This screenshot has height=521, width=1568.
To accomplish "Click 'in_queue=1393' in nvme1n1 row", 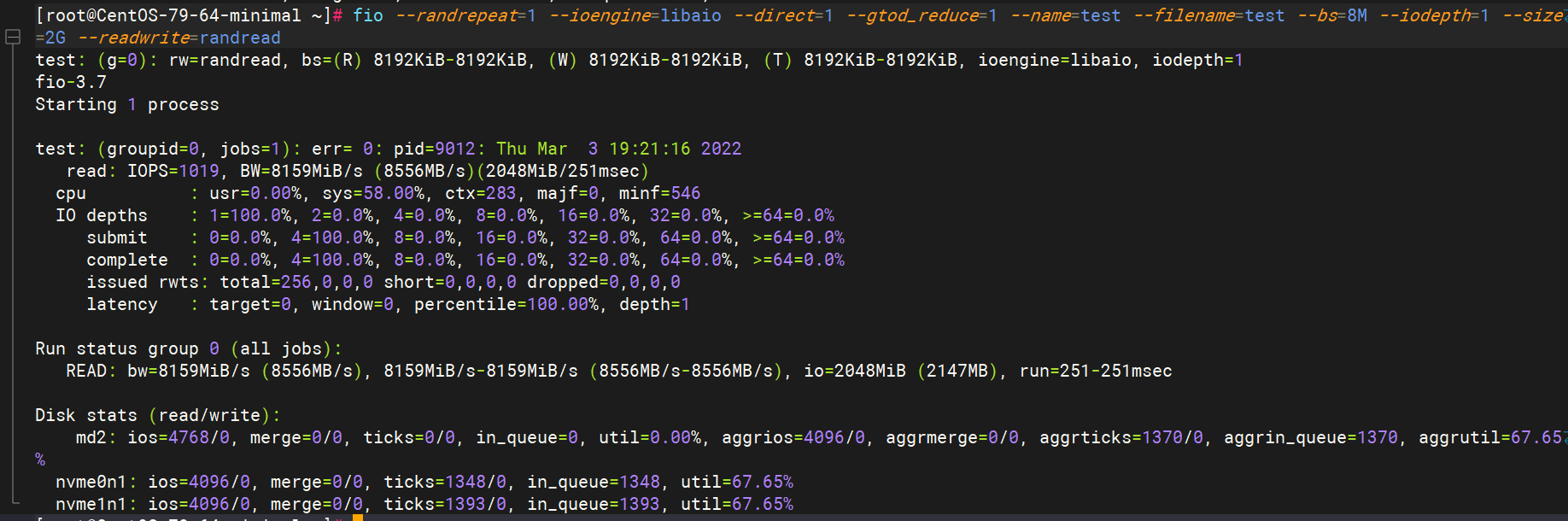I will pos(594,504).
